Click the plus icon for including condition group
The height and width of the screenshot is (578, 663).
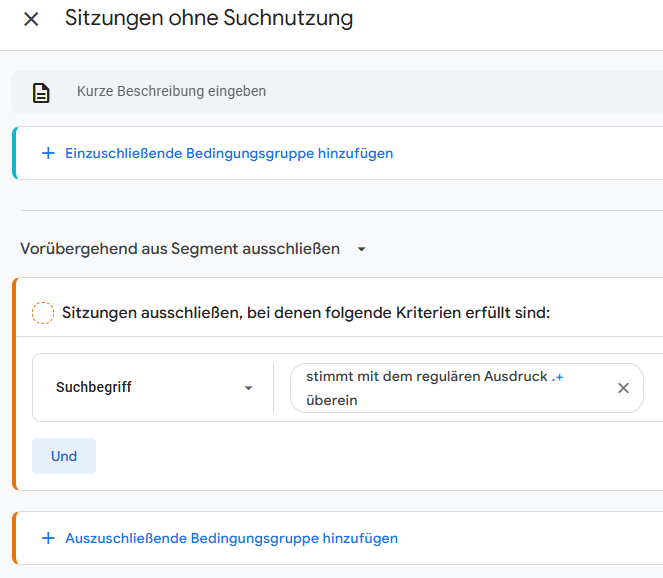click(48, 153)
